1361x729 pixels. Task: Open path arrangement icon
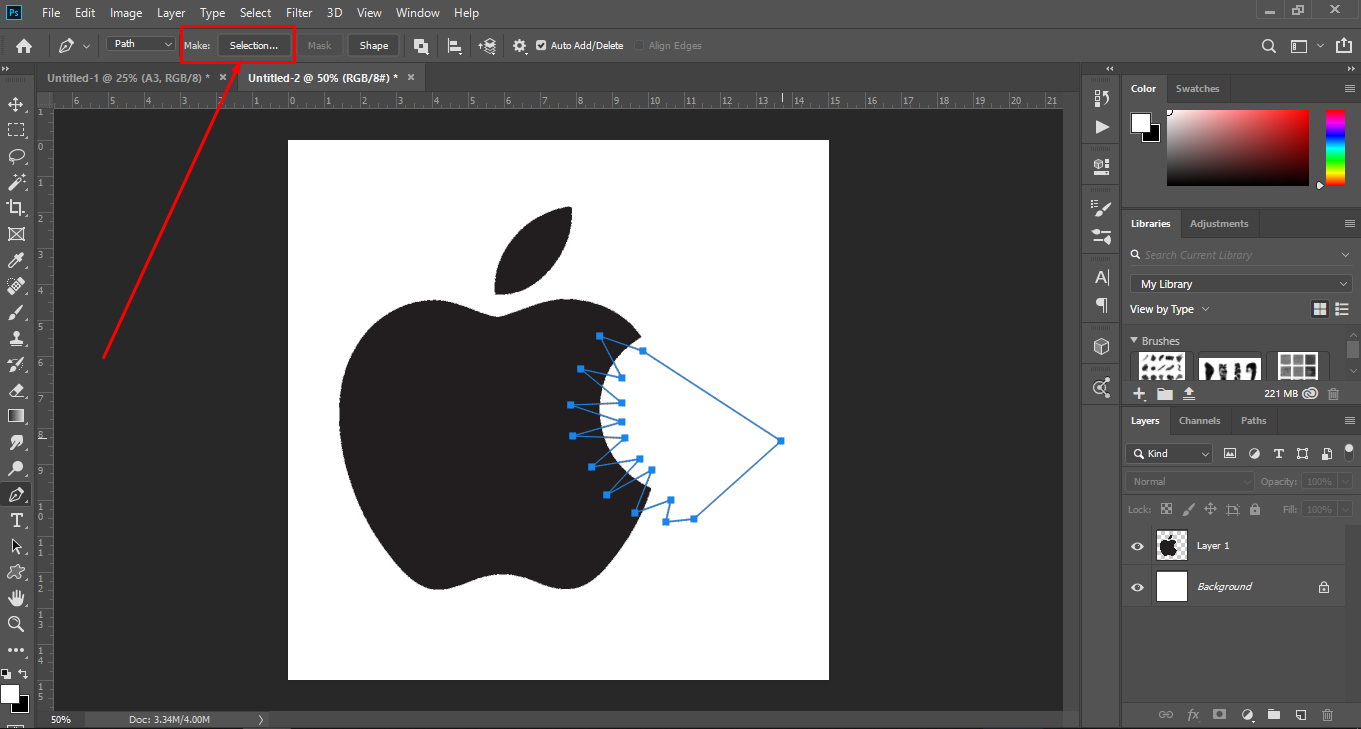pyautogui.click(x=487, y=46)
